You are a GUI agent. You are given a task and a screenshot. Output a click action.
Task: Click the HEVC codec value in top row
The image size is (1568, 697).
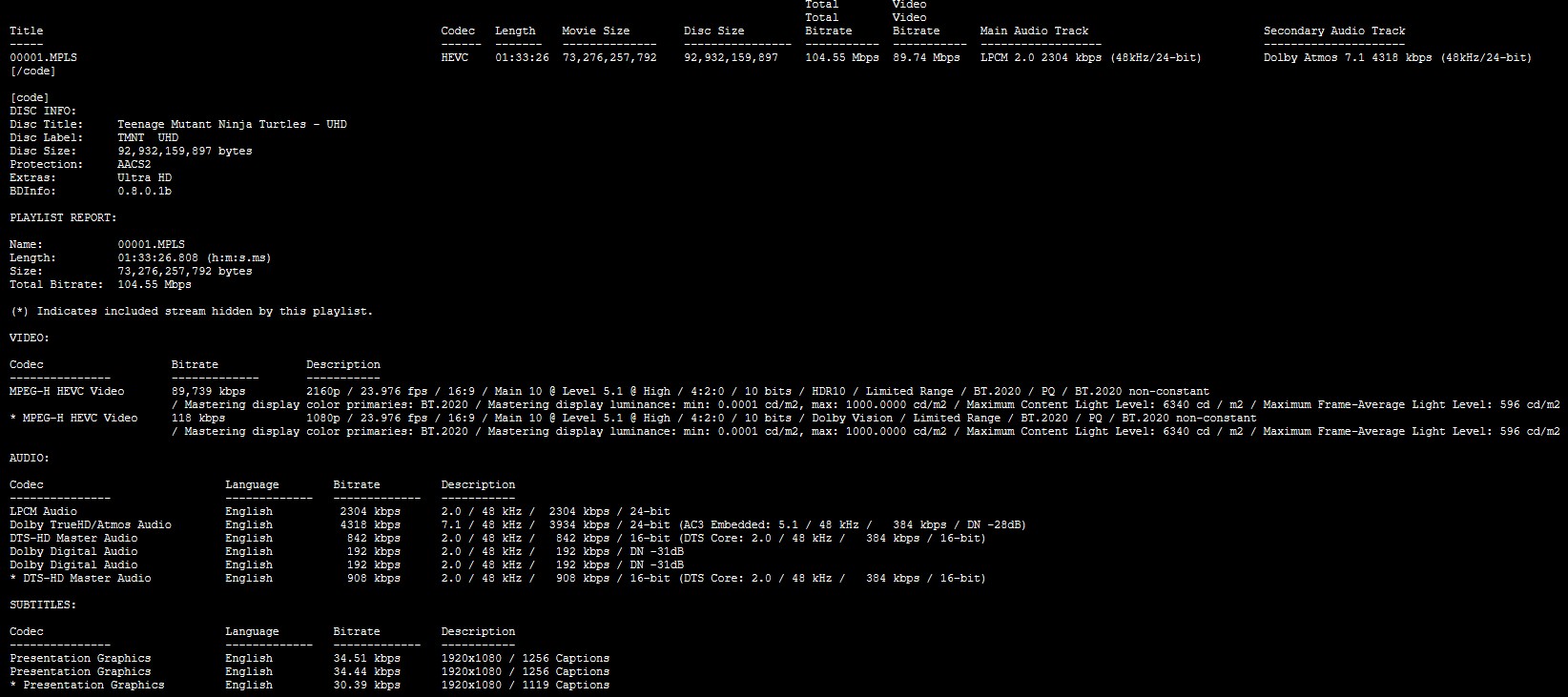tap(454, 57)
